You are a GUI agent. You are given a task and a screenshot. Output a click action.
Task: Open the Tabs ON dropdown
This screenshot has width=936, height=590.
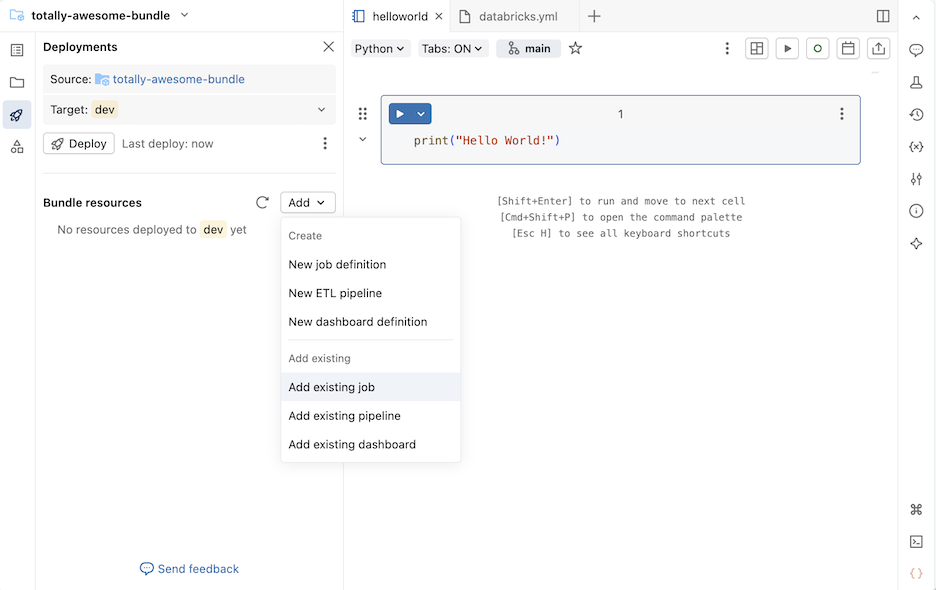[x=452, y=47]
